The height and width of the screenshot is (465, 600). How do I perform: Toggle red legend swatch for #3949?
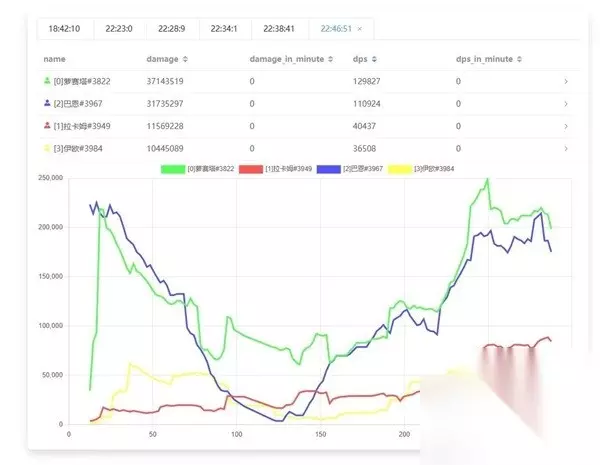click(251, 169)
